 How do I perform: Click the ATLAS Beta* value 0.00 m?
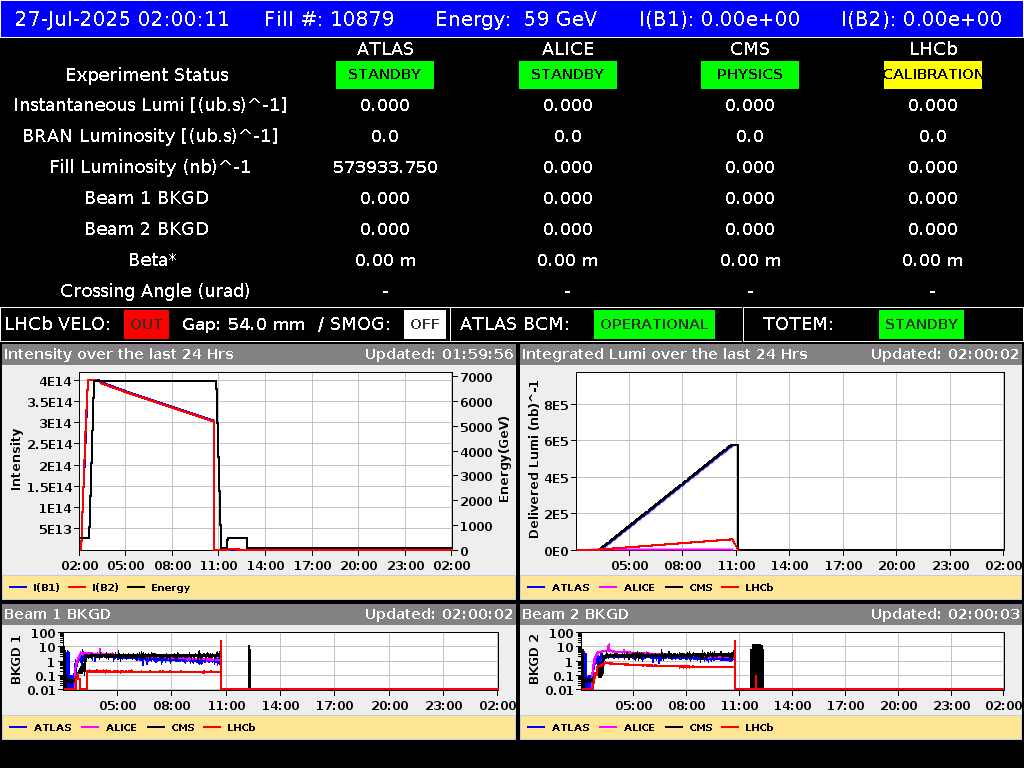tap(385, 260)
